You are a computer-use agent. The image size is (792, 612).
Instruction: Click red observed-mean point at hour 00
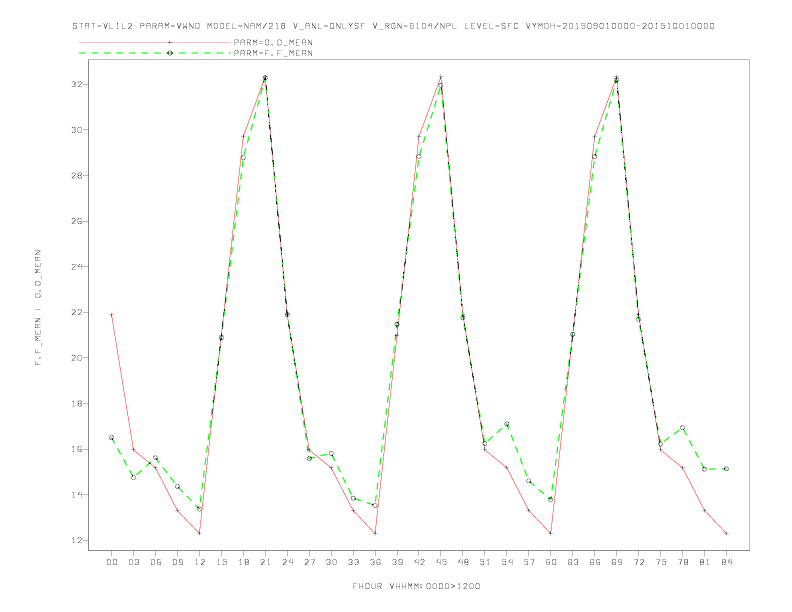click(x=112, y=315)
